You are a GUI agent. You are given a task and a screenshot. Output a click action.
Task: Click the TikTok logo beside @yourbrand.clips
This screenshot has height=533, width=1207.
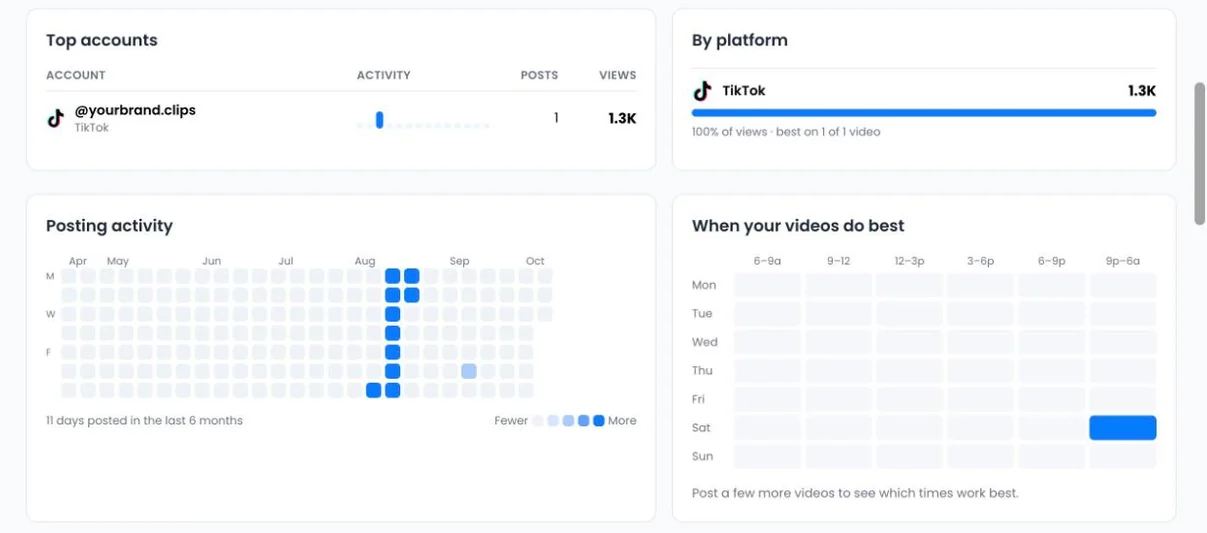[x=56, y=118]
